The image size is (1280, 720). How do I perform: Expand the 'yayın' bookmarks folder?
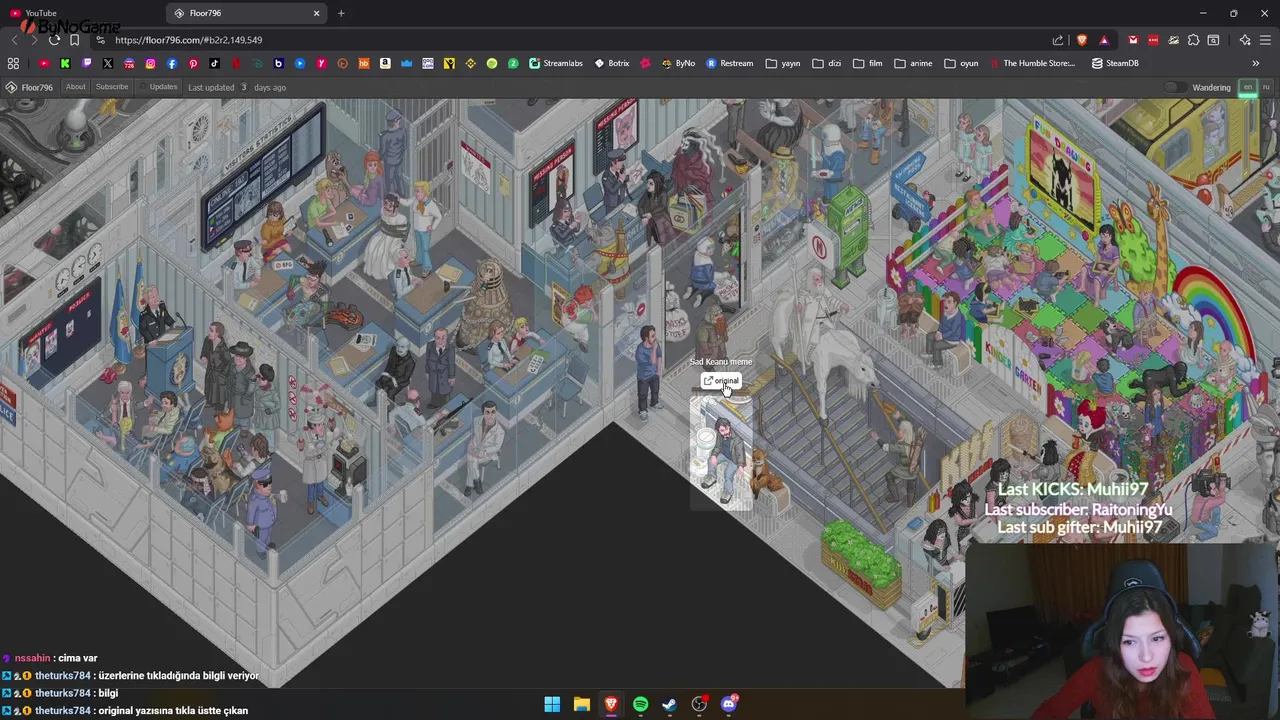783,63
